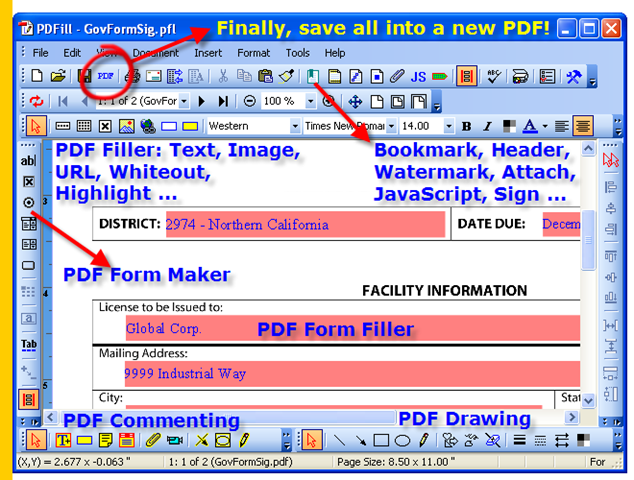Save as new PDF using the PDF icon

(x=106, y=76)
